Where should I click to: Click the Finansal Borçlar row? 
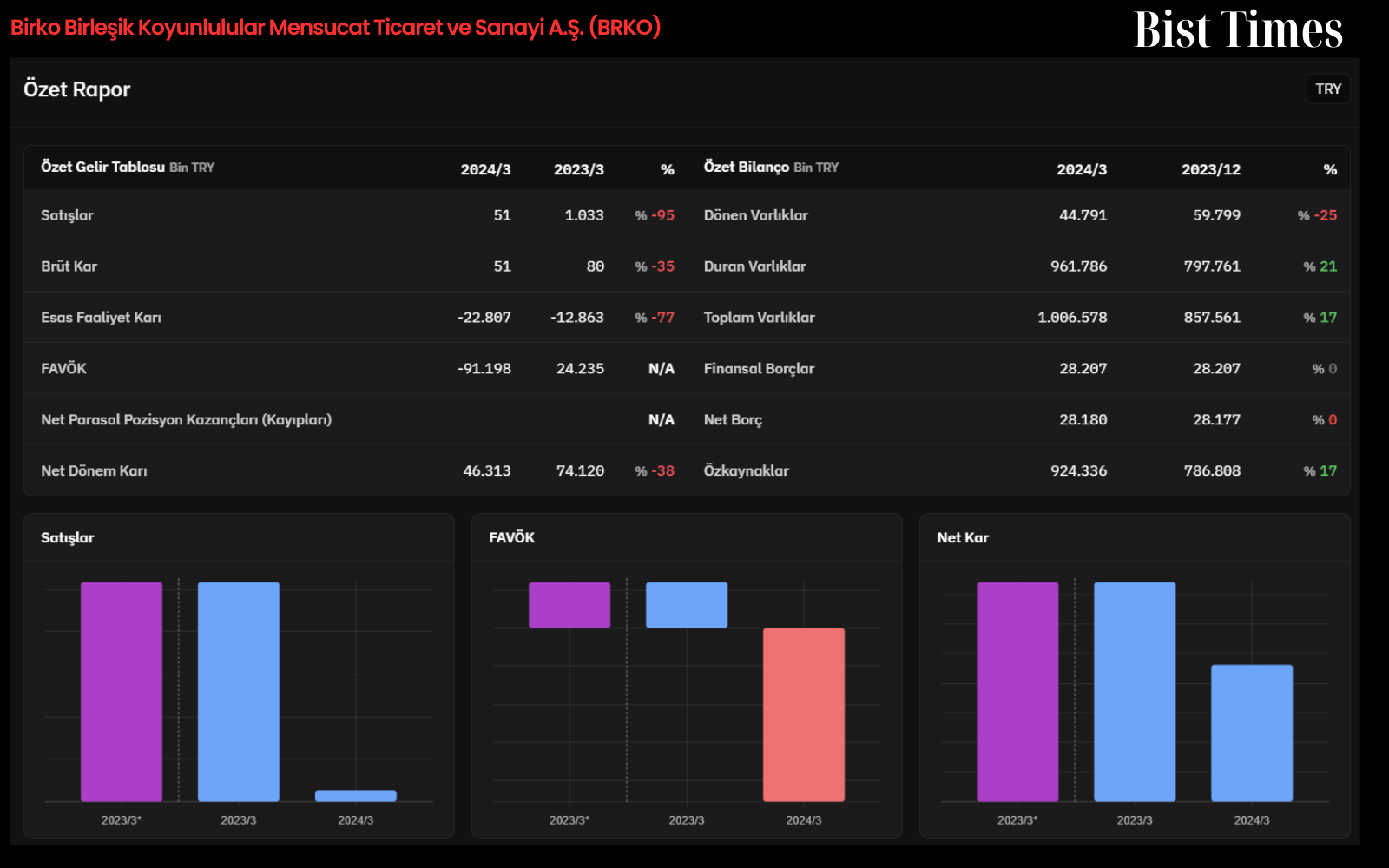(x=1020, y=368)
